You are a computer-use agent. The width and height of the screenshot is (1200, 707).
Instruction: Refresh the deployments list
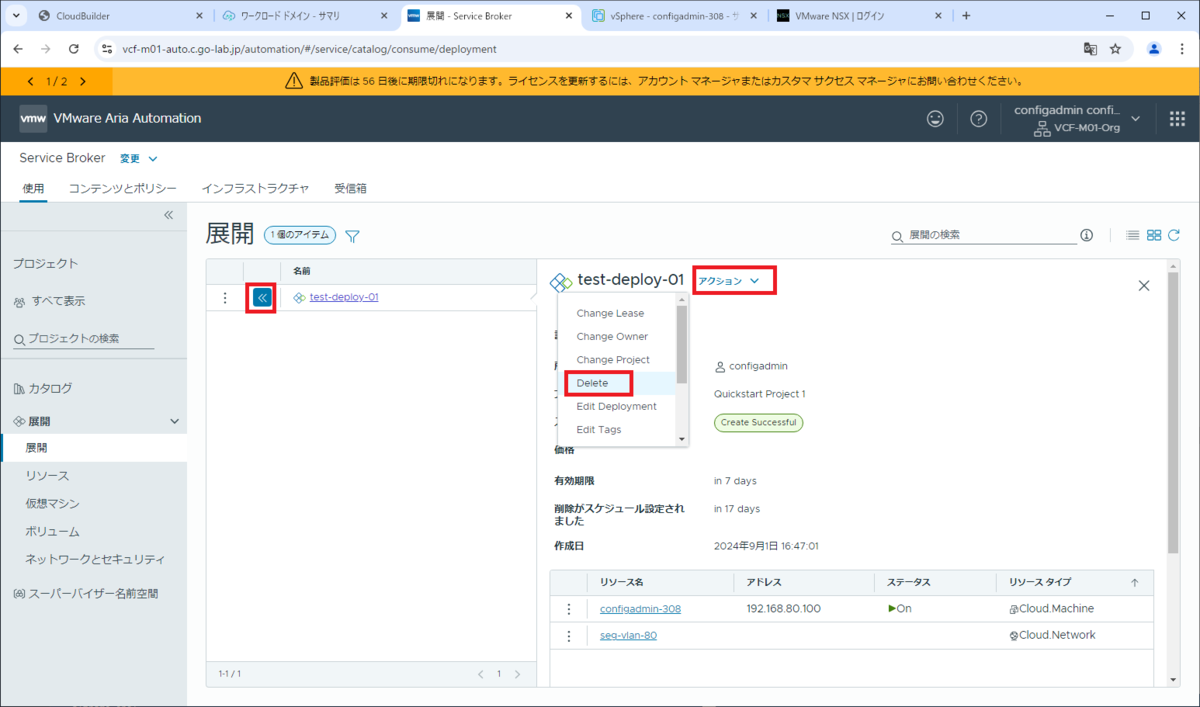[1174, 235]
